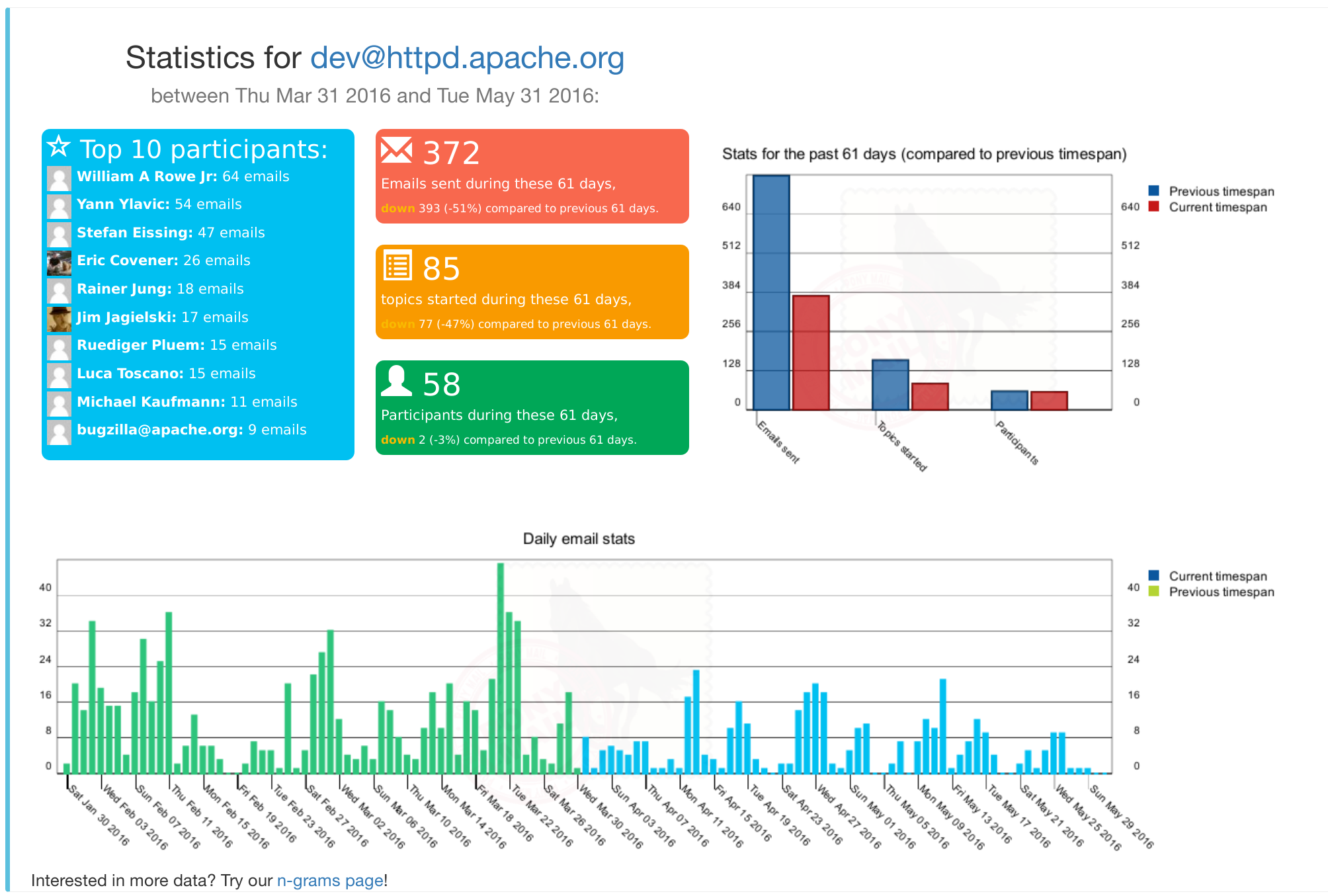The height and width of the screenshot is (896, 1328).
Task: Select William A Rowe Jr: 64 emails
Action: pos(183,177)
